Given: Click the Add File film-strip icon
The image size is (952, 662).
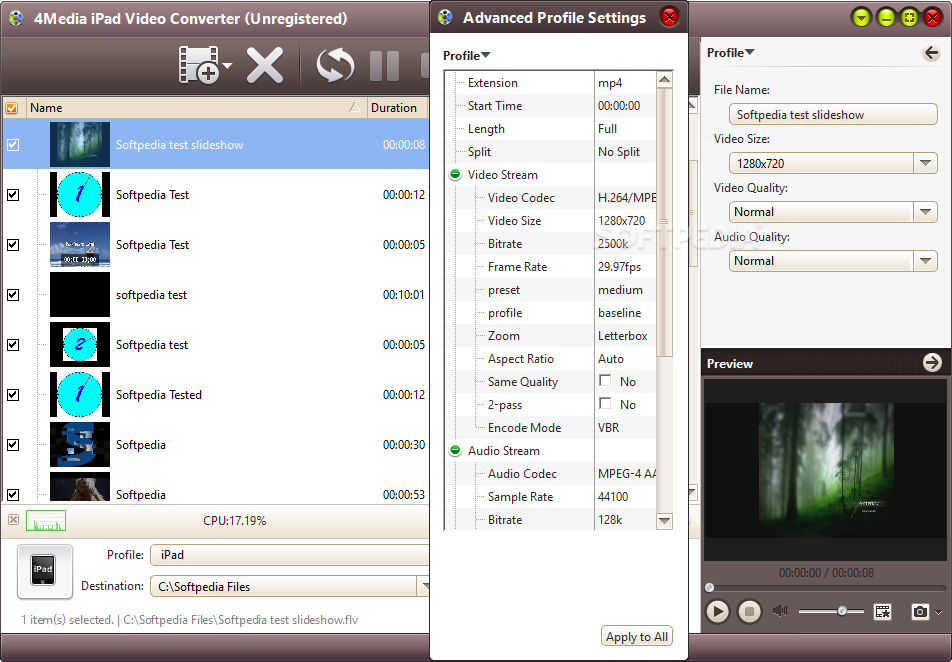Looking at the screenshot, I should [x=198, y=64].
